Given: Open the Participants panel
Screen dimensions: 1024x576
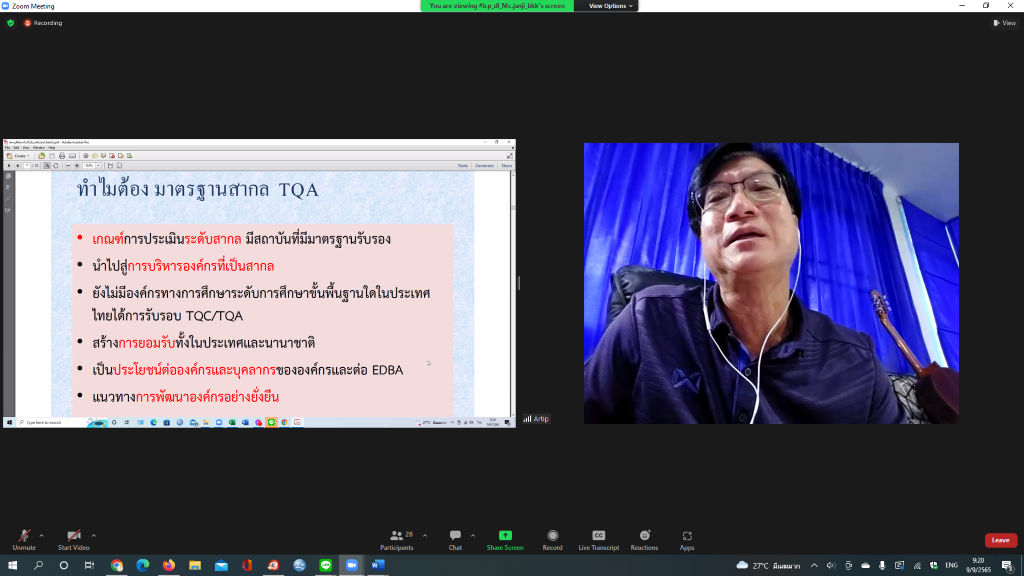Looking at the screenshot, I should point(397,540).
